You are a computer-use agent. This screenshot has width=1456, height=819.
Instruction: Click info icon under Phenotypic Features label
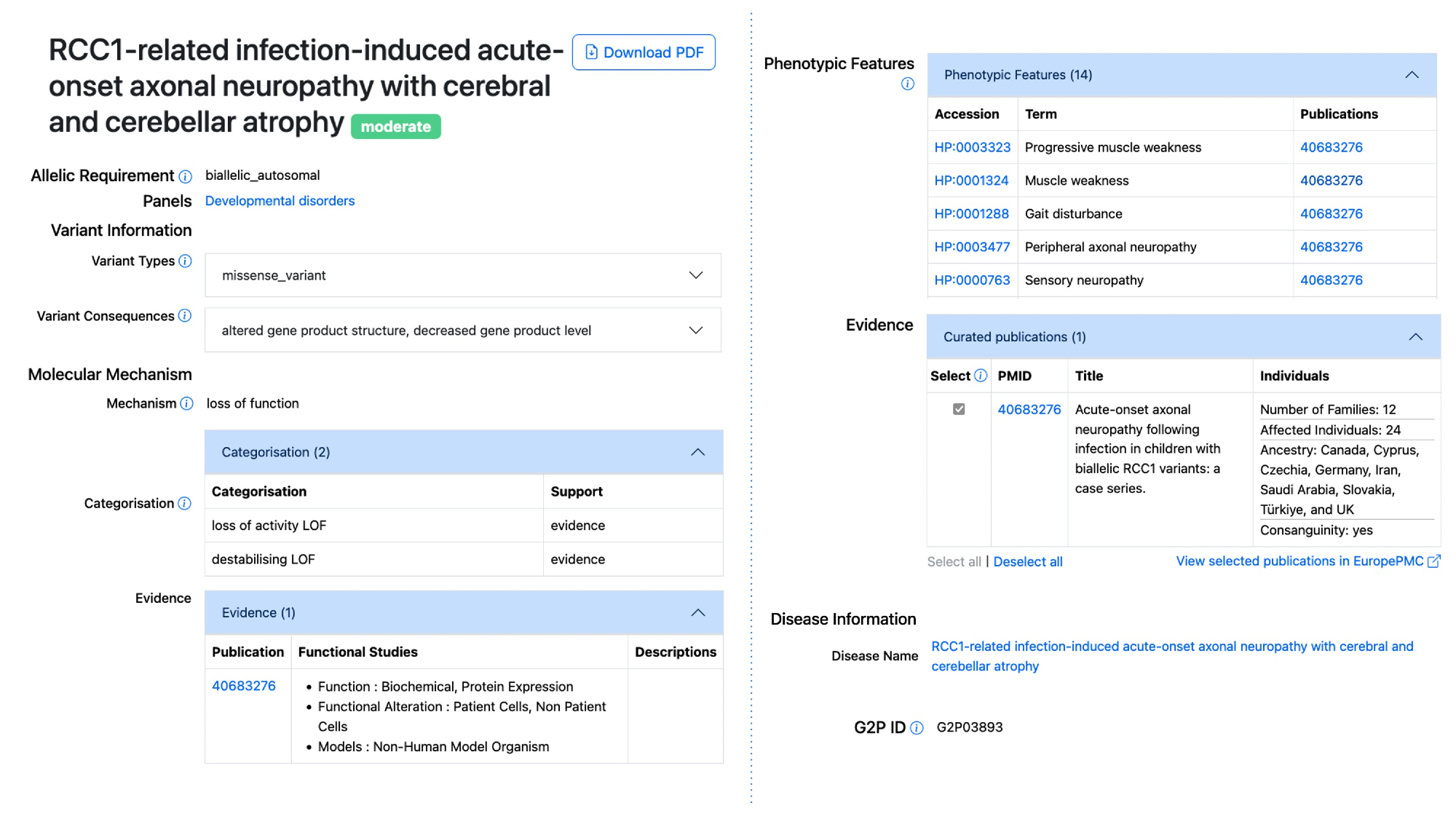pos(907,84)
